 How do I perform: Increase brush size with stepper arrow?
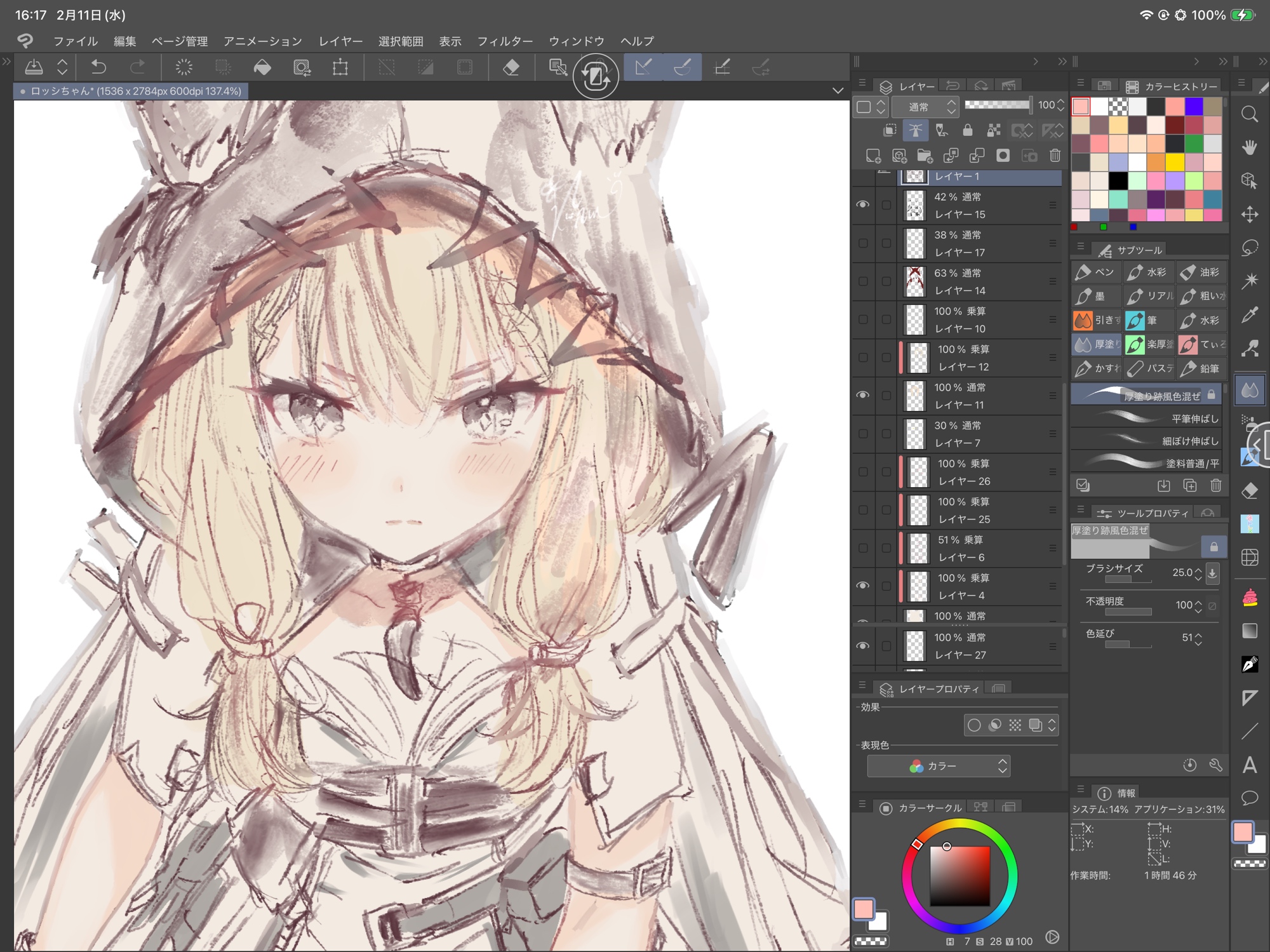point(1198,568)
